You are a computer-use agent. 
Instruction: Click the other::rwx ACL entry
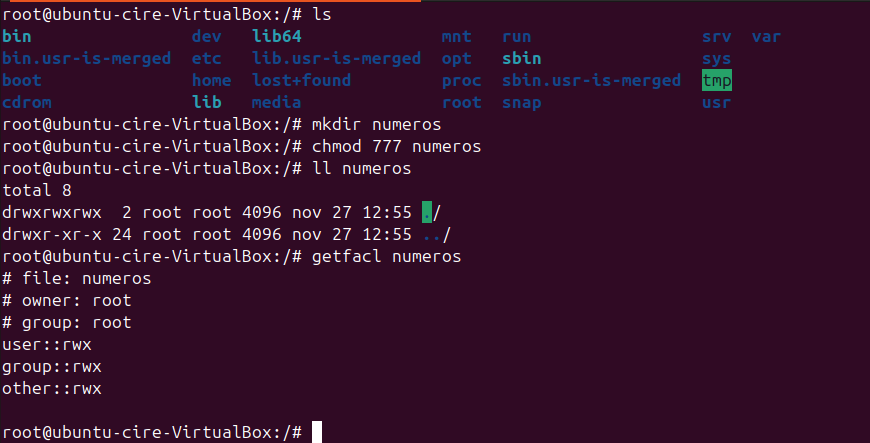point(52,388)
